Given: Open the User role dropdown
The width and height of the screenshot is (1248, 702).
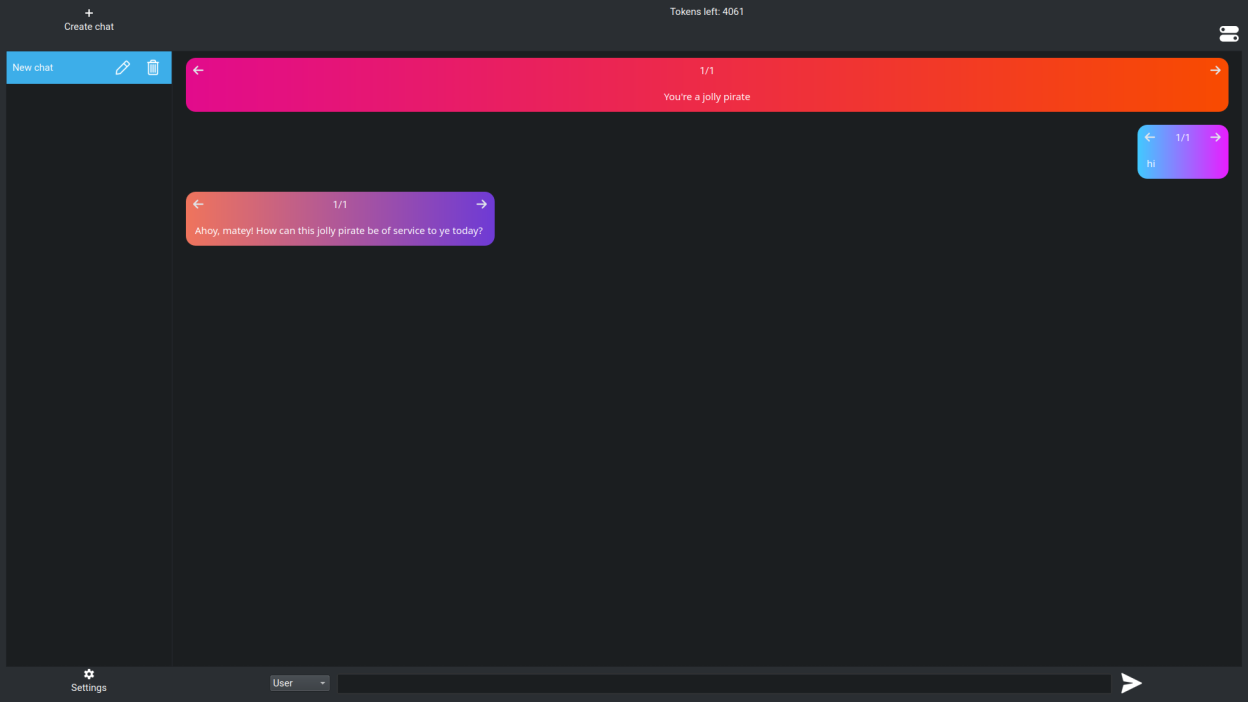Looking at the screenshot, I should (x=299, y=683).
